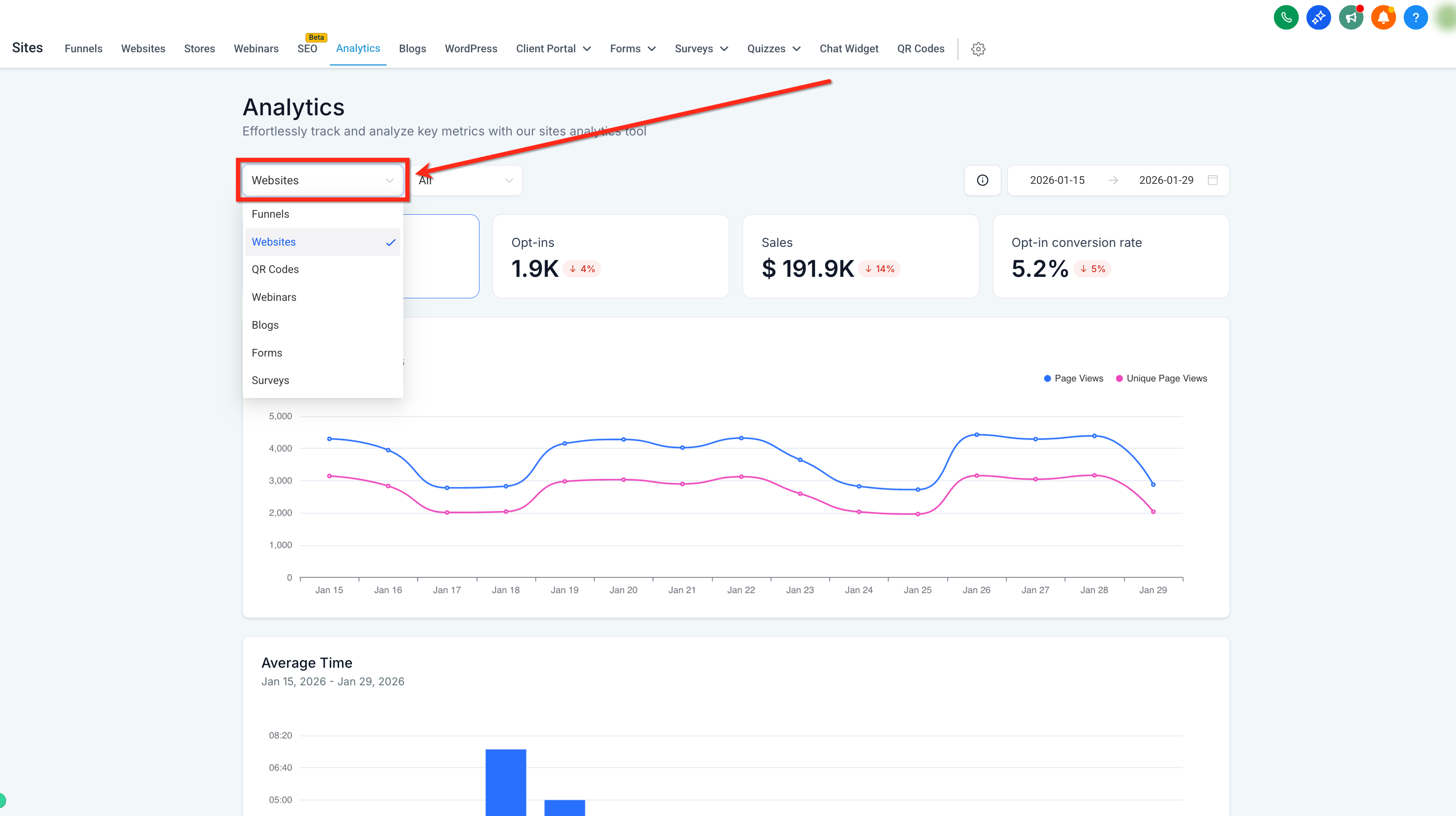Open the Chat Widget link
Screen dimensions: 1456x816
coord(848,48)
